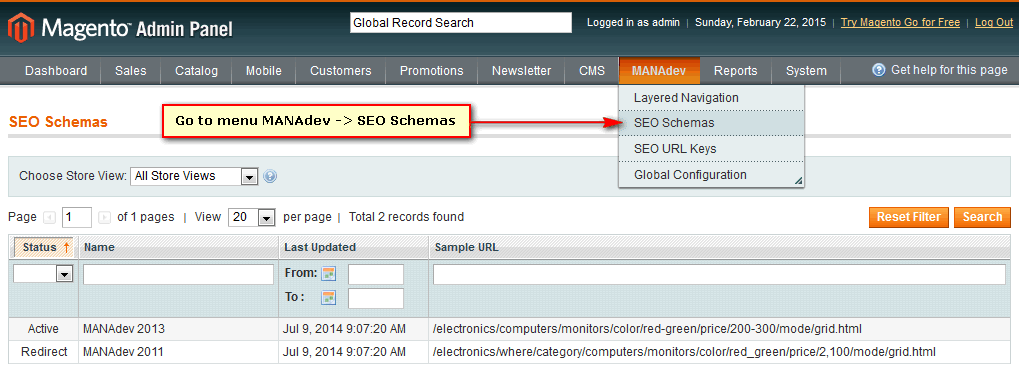This screenshot has height=372, width=1019.
Task: Click the MANAdev 2011 row name
Action: click(x=123, y=352)
